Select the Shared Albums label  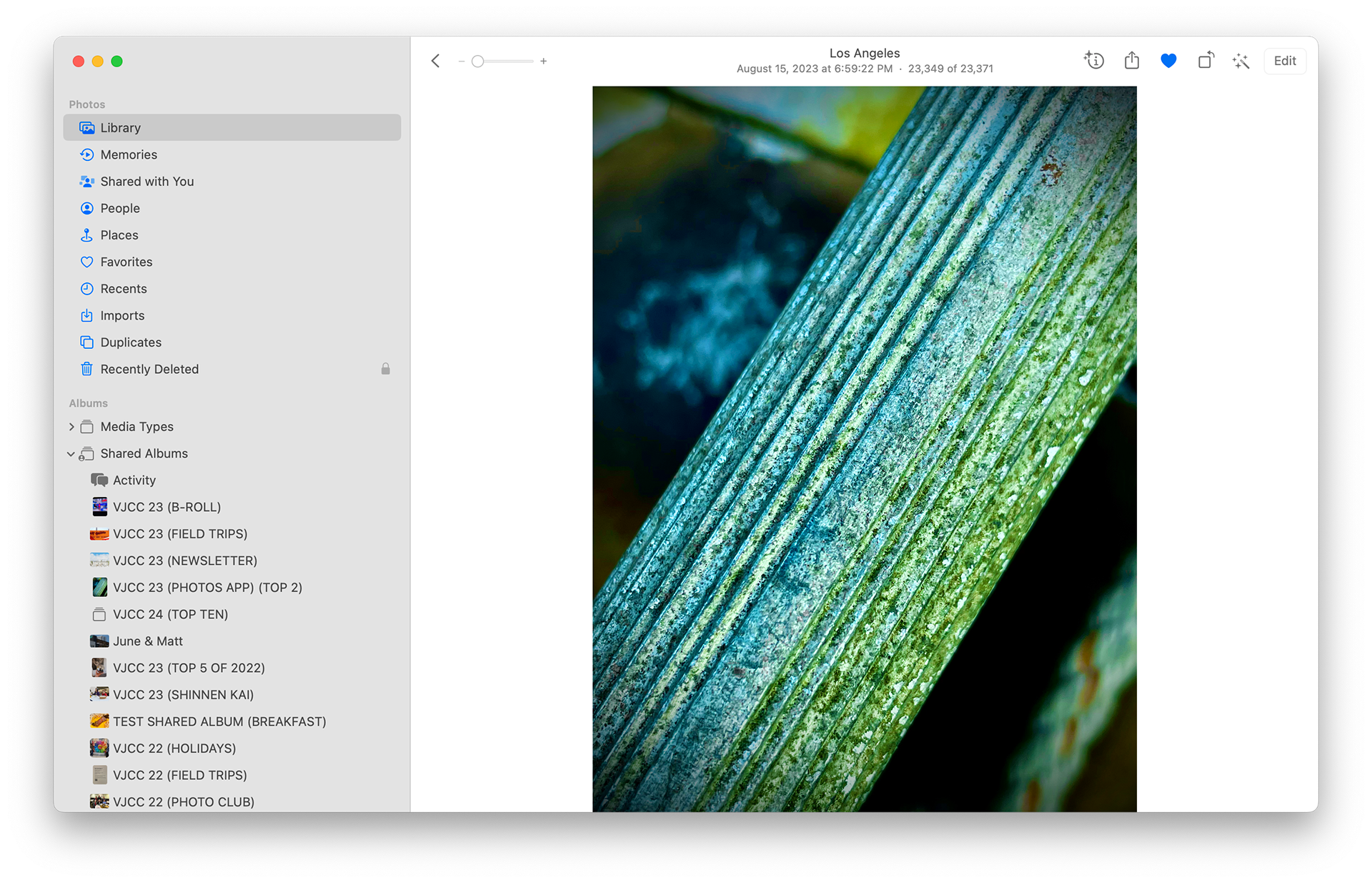(144, 453)
